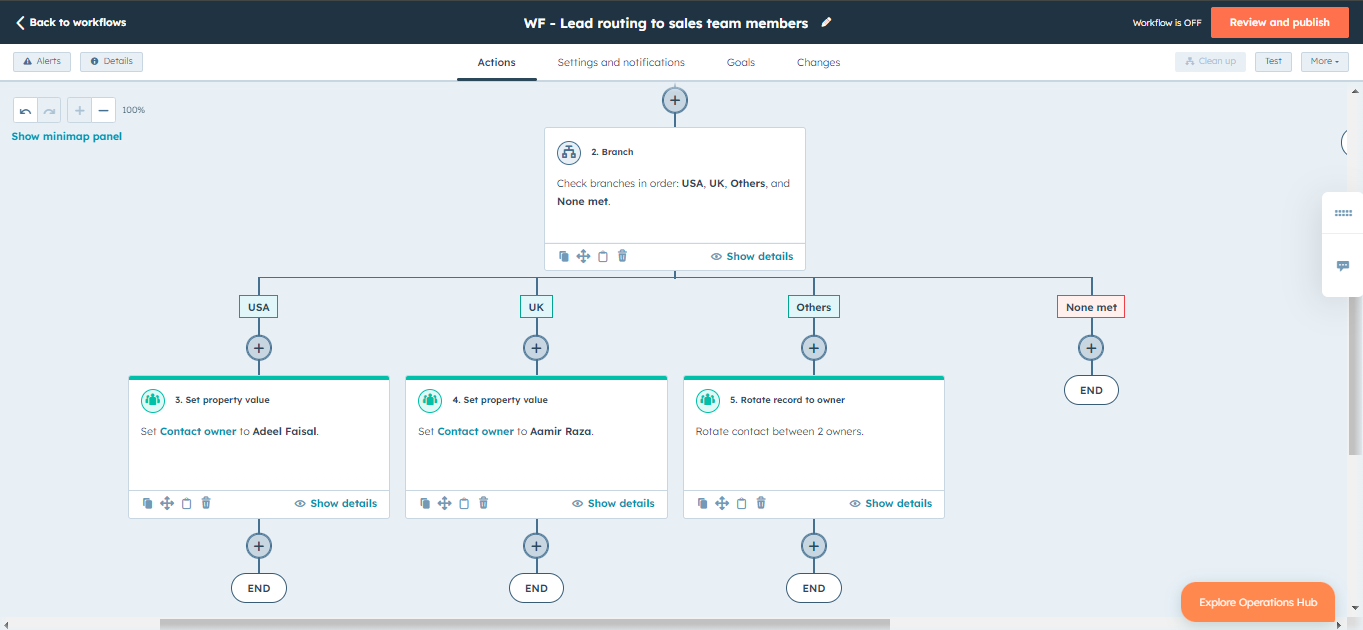Click the Review and publish button

1279,22
